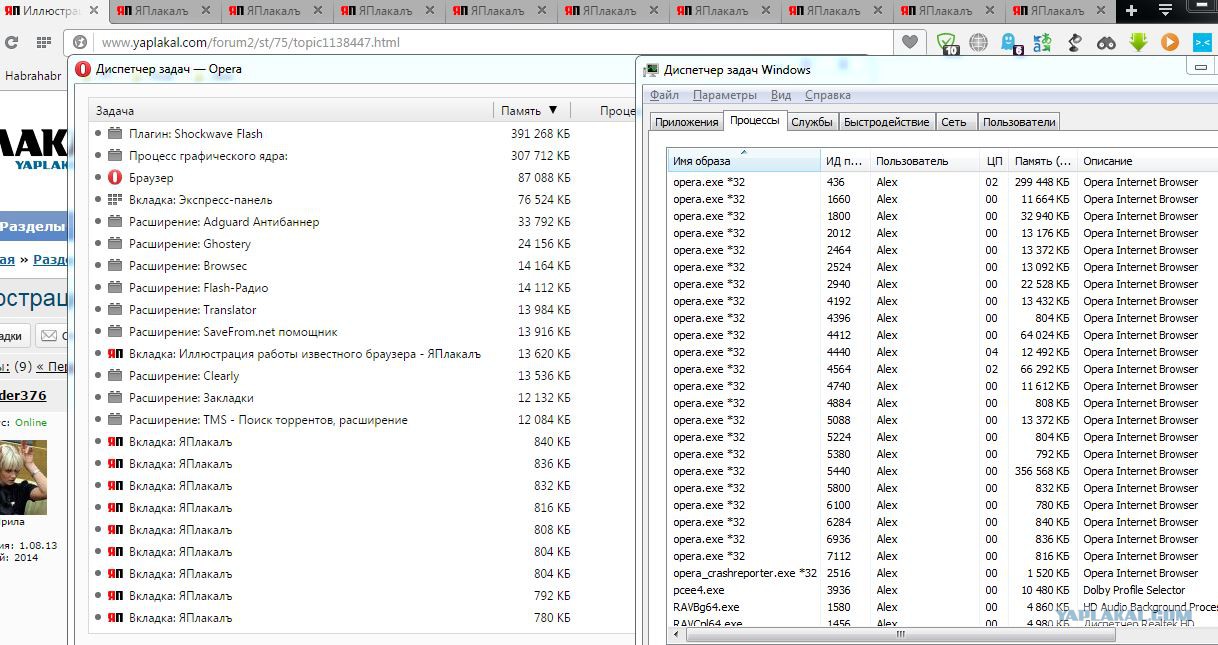Select the RAVBg64.exe process
Screen dimensions: 1218x645
click(x=943, y=607)
